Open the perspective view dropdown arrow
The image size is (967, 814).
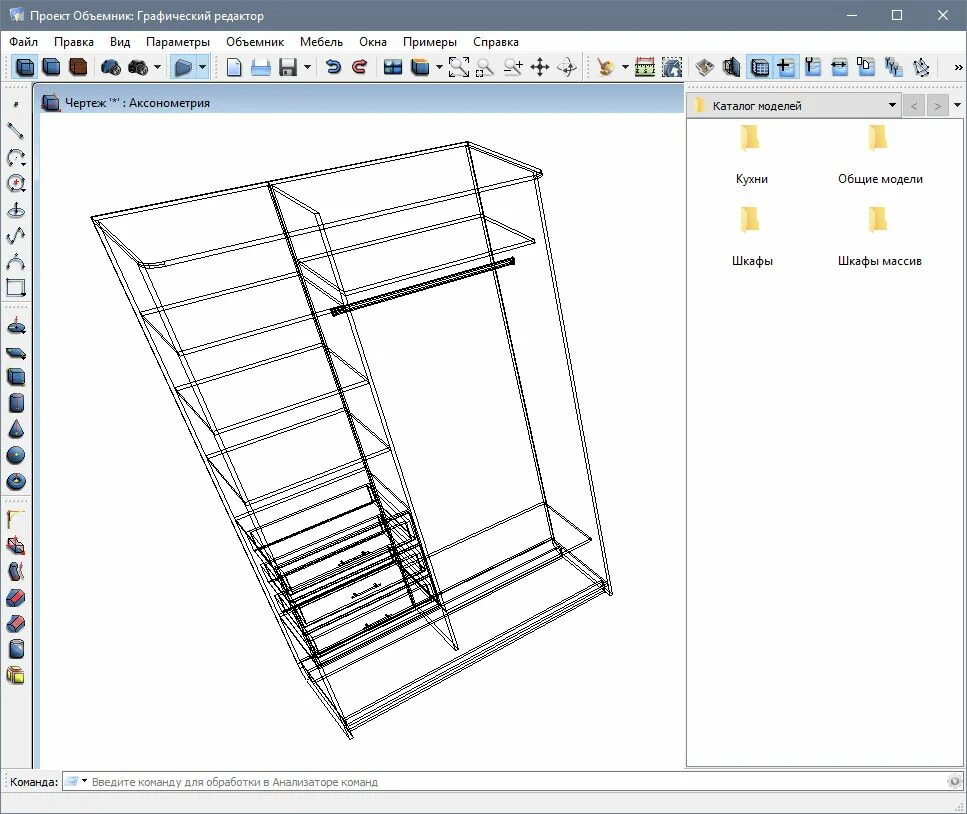point(202,67)
